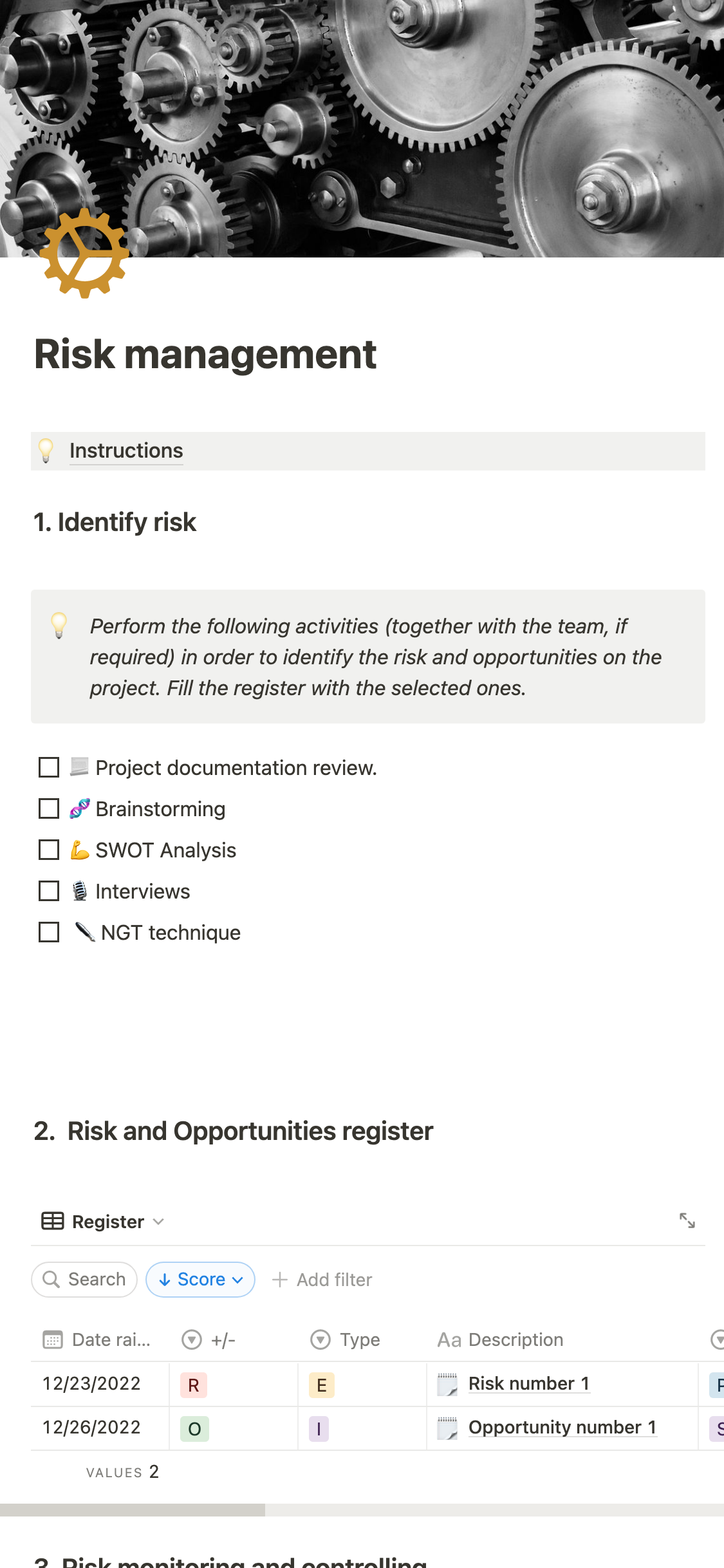Click the +/- column header
The height and width of the screenshot is (1568, 724).
[223, 1339]
